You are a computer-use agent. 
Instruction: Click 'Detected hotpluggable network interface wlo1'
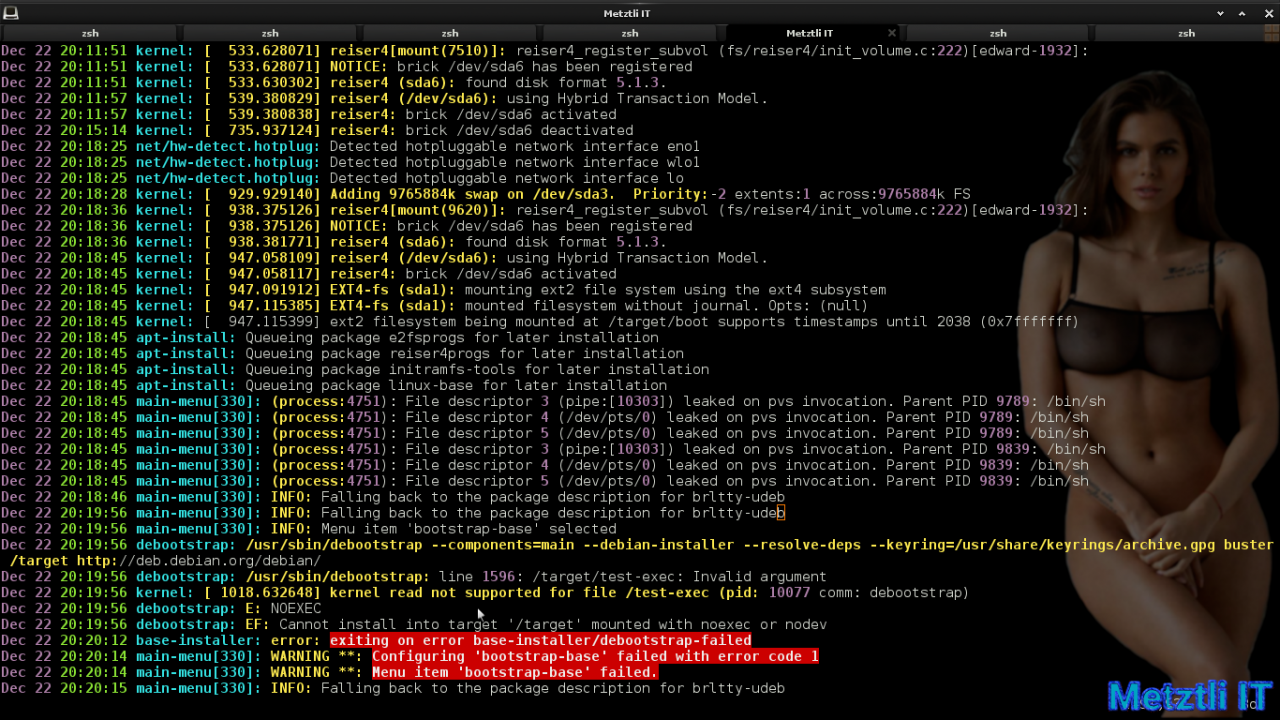(x=515, y=163)
